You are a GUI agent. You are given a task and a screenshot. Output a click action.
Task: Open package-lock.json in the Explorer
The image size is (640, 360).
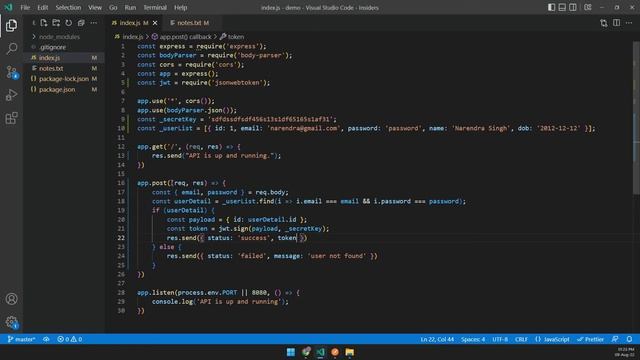coord(64,79)
